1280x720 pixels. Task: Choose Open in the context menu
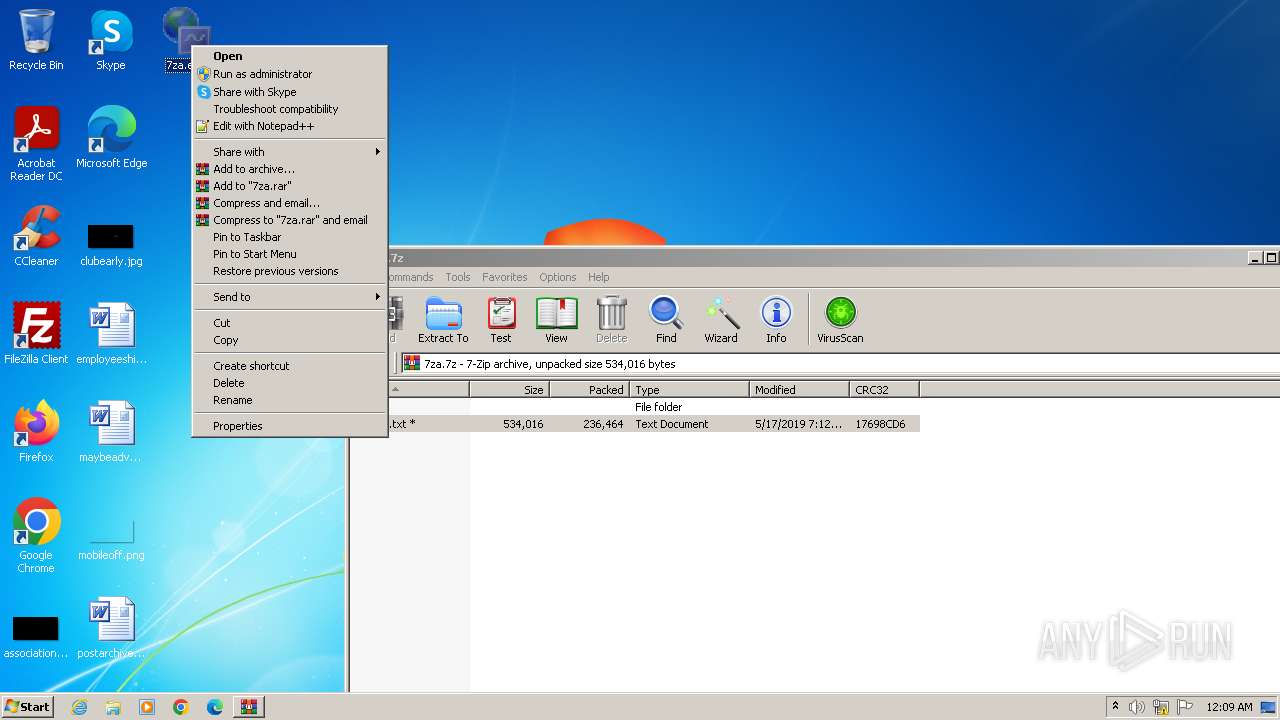(289, 56)
